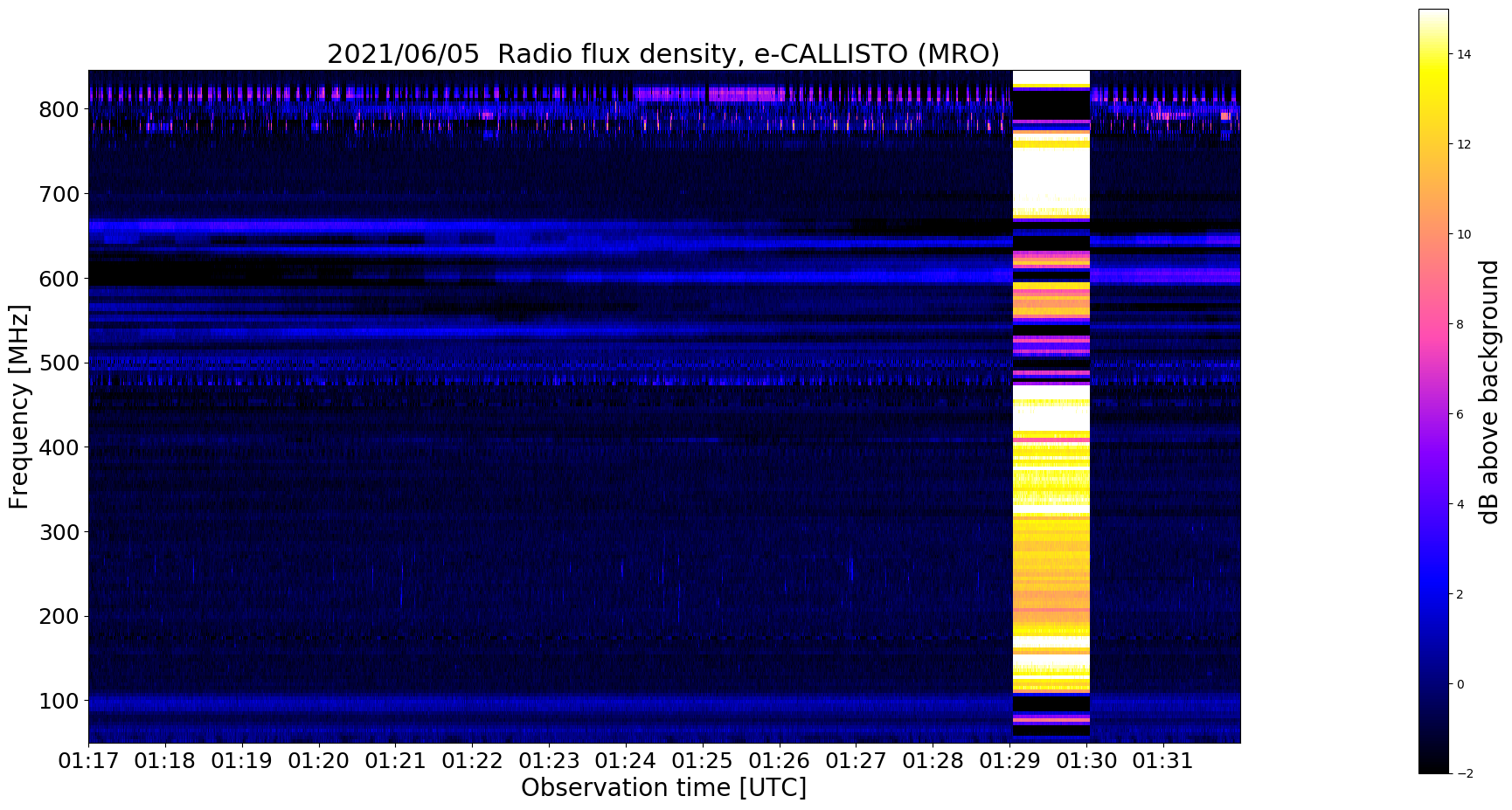
Task: Click the colorbar tick value 10
Action: pos(1464,234)
